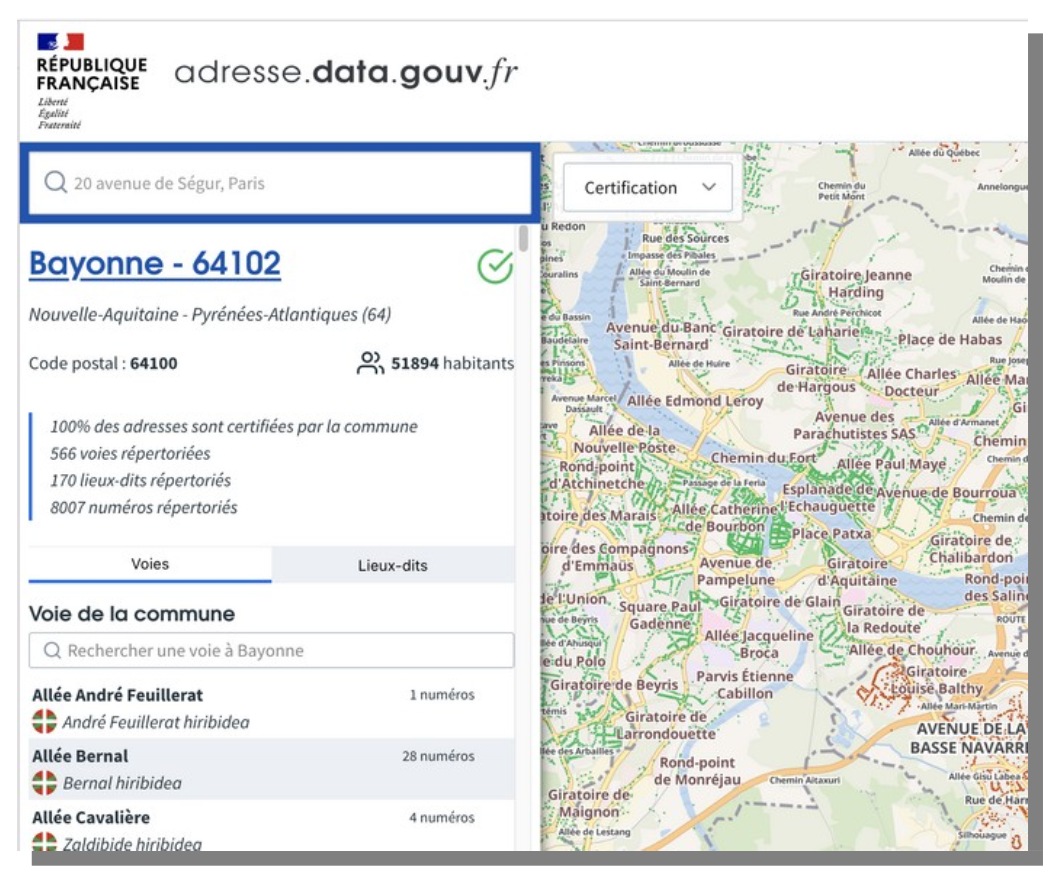Click 'Avenue de Pampelune' map label
This screenshot has width=1064, height=884.
[x=736, y=571]
